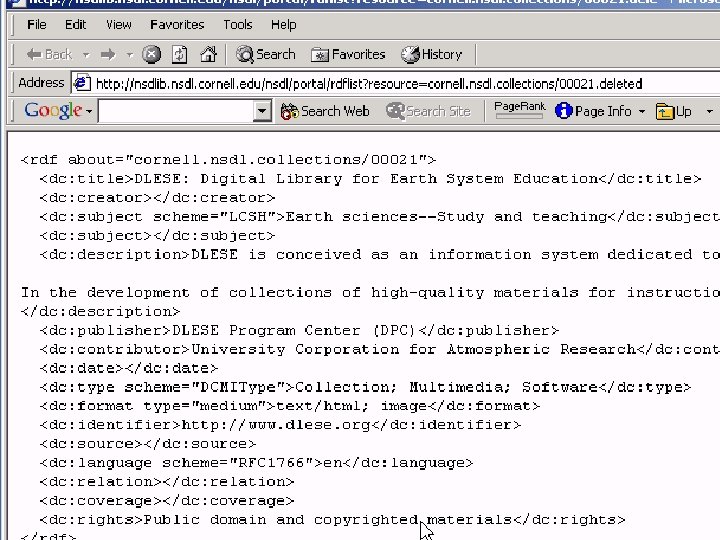
Task: Click the page icon in address bar
Action: click(82, 83)
